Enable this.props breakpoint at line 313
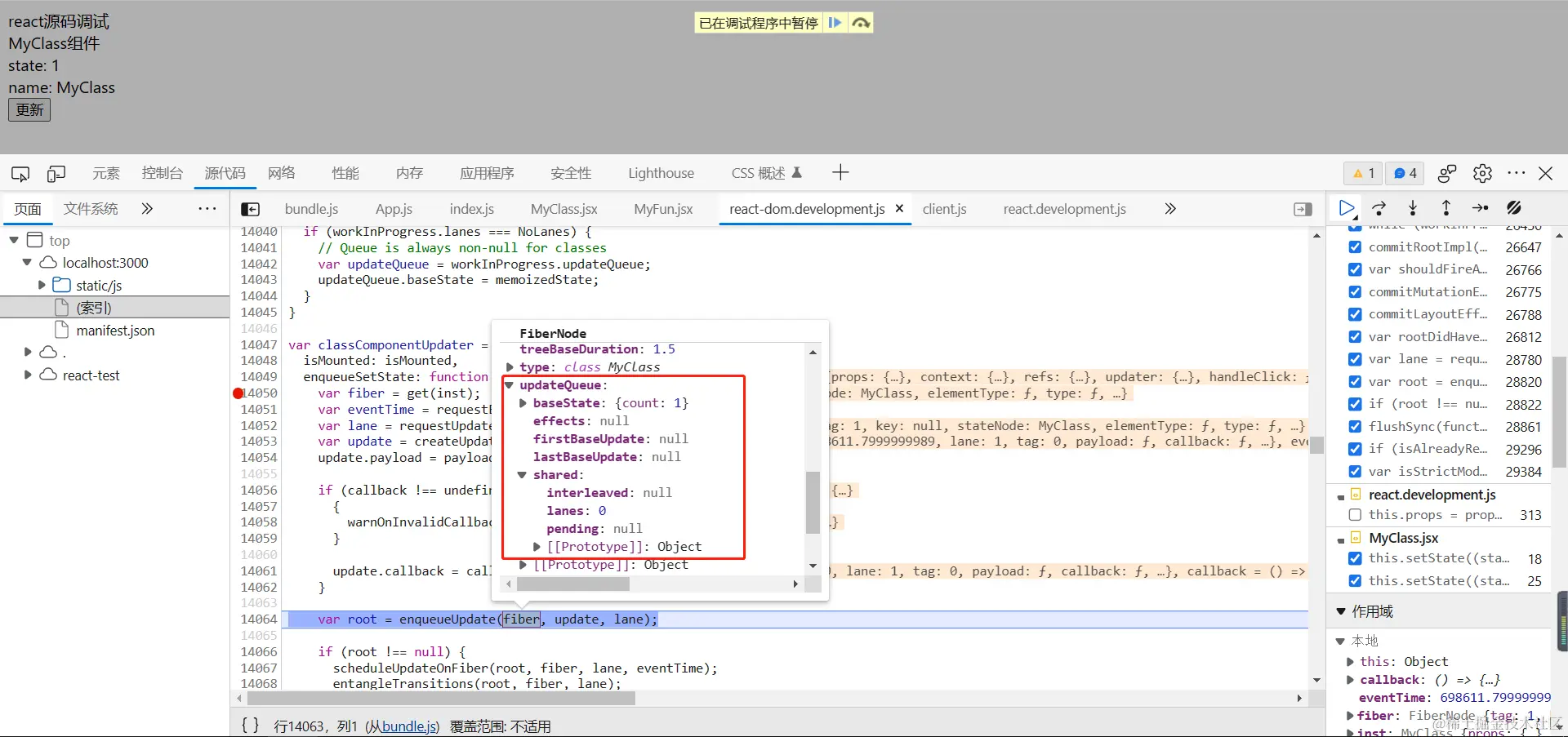 point(1355,515)
